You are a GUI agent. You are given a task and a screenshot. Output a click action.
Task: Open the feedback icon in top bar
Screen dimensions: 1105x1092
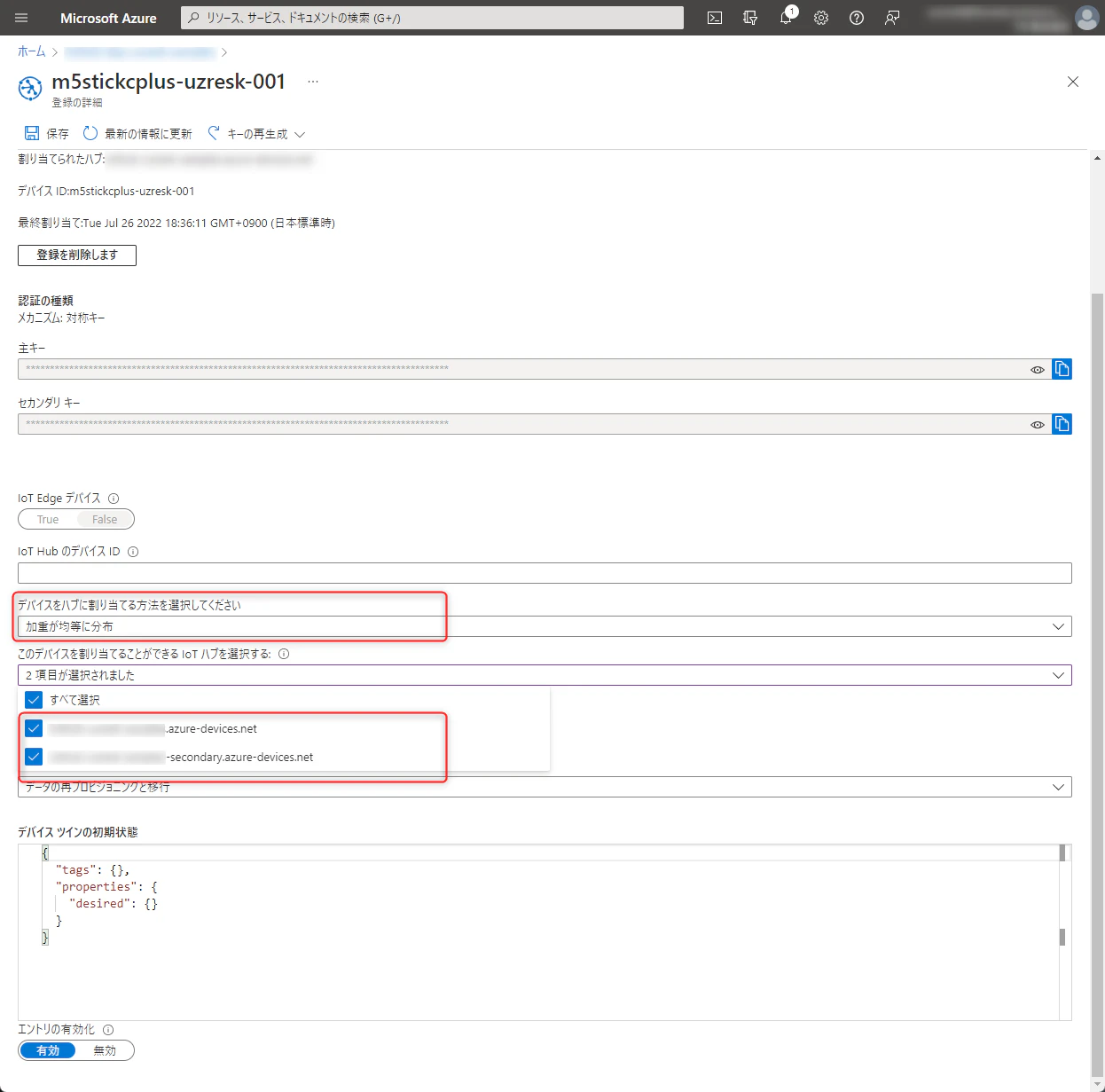tap(892, 18)
